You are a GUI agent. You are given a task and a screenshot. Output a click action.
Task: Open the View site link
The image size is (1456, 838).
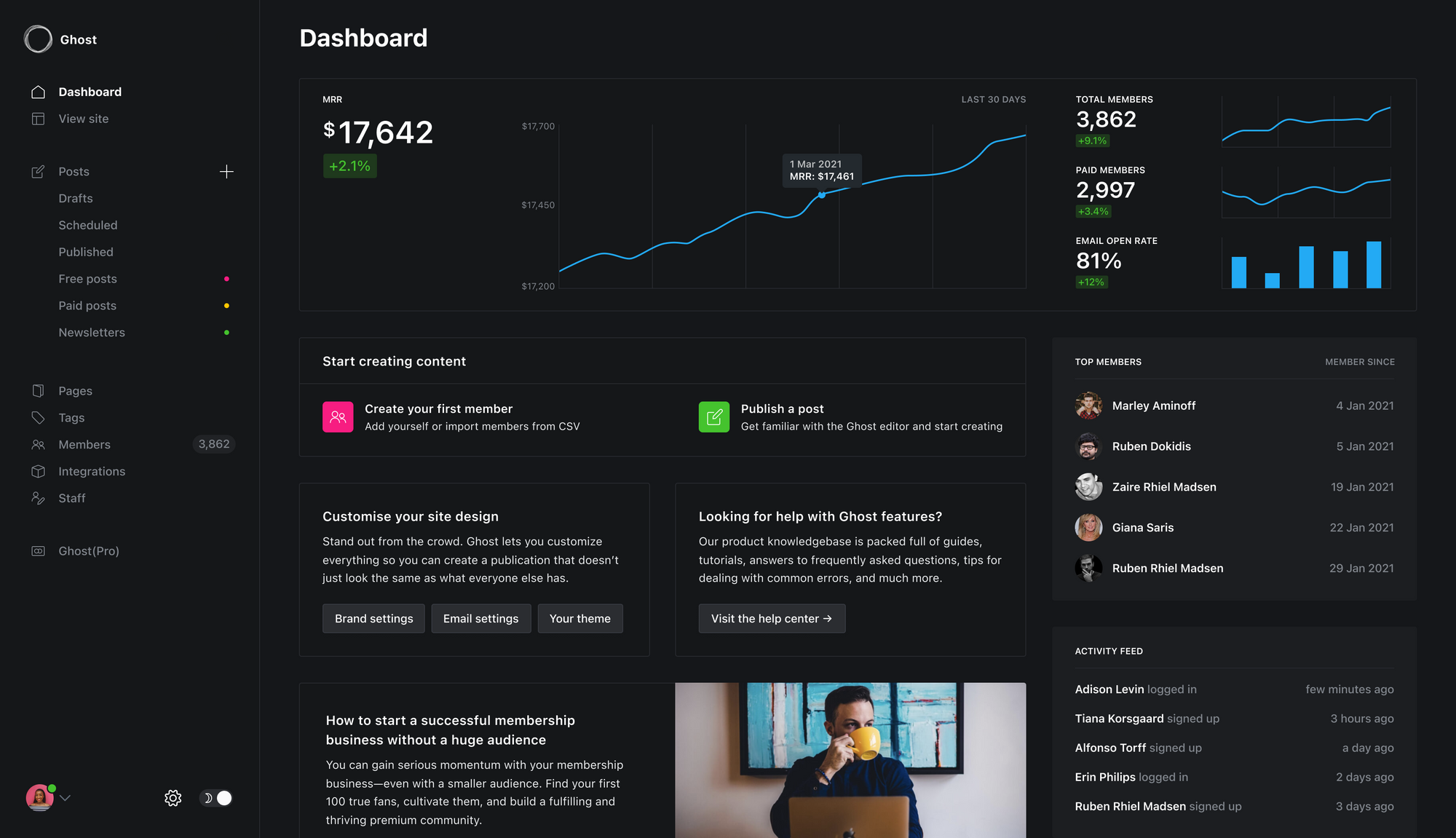pyautogui.click(x=84, y=117)
